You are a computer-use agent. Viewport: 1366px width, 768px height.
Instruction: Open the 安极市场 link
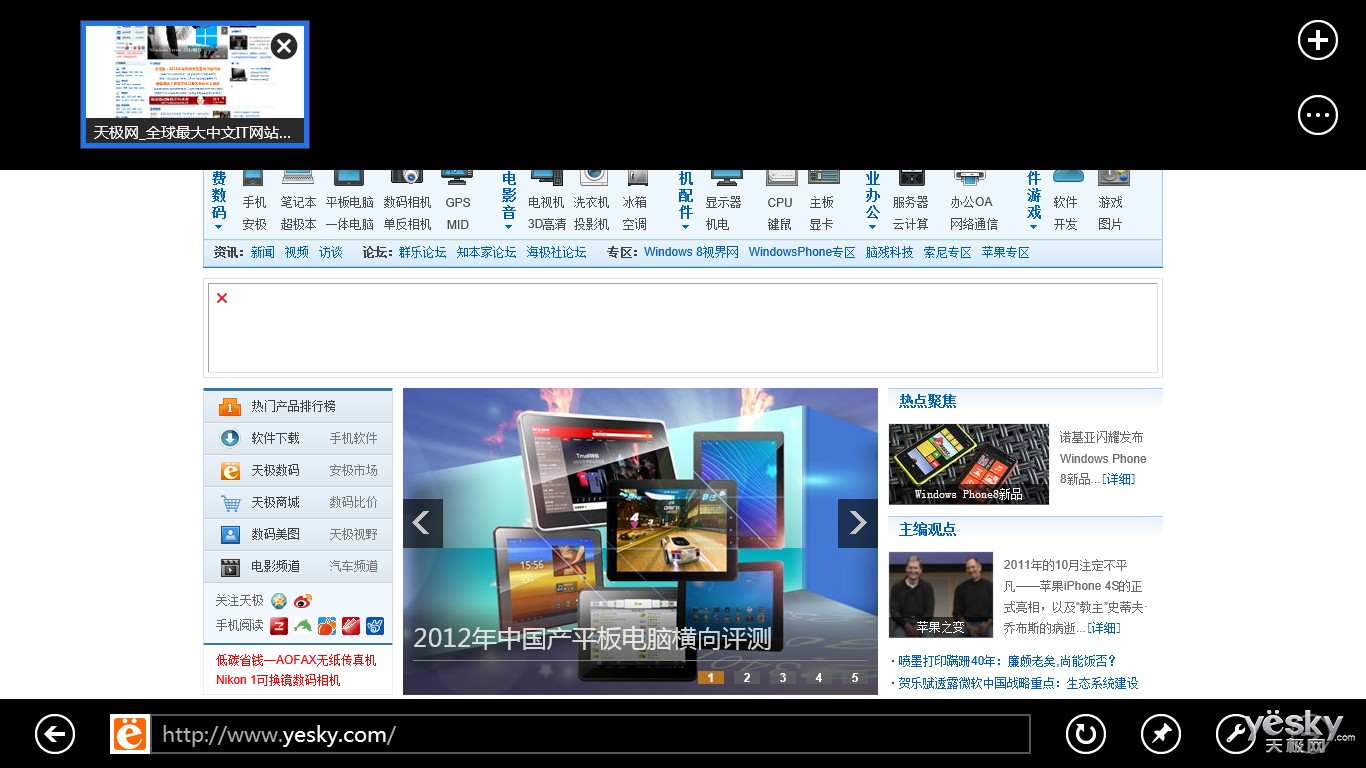[x=354, y=470]
